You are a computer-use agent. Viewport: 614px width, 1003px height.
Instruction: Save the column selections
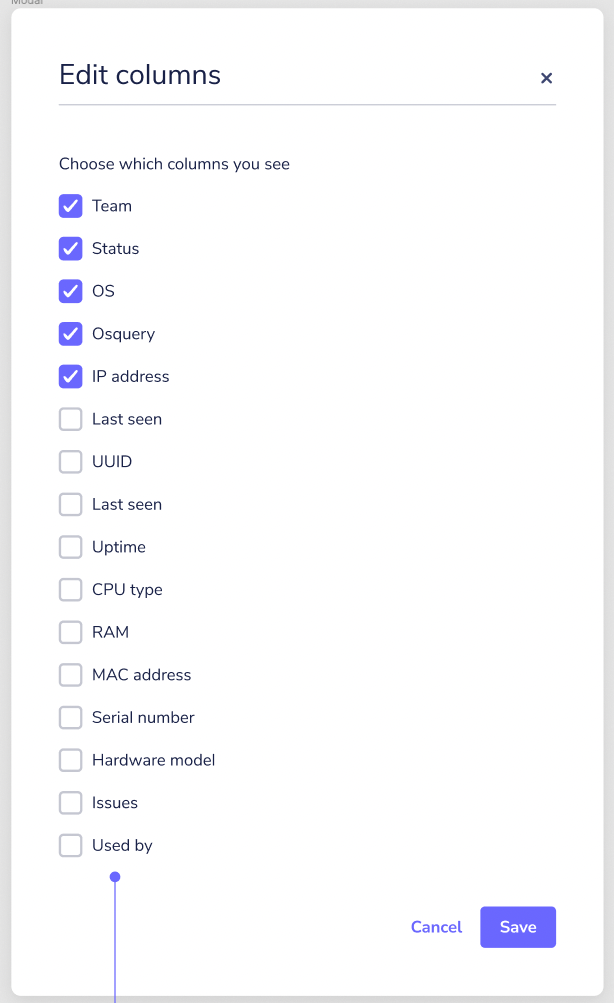pyautogui.click(x=518, y=927)
